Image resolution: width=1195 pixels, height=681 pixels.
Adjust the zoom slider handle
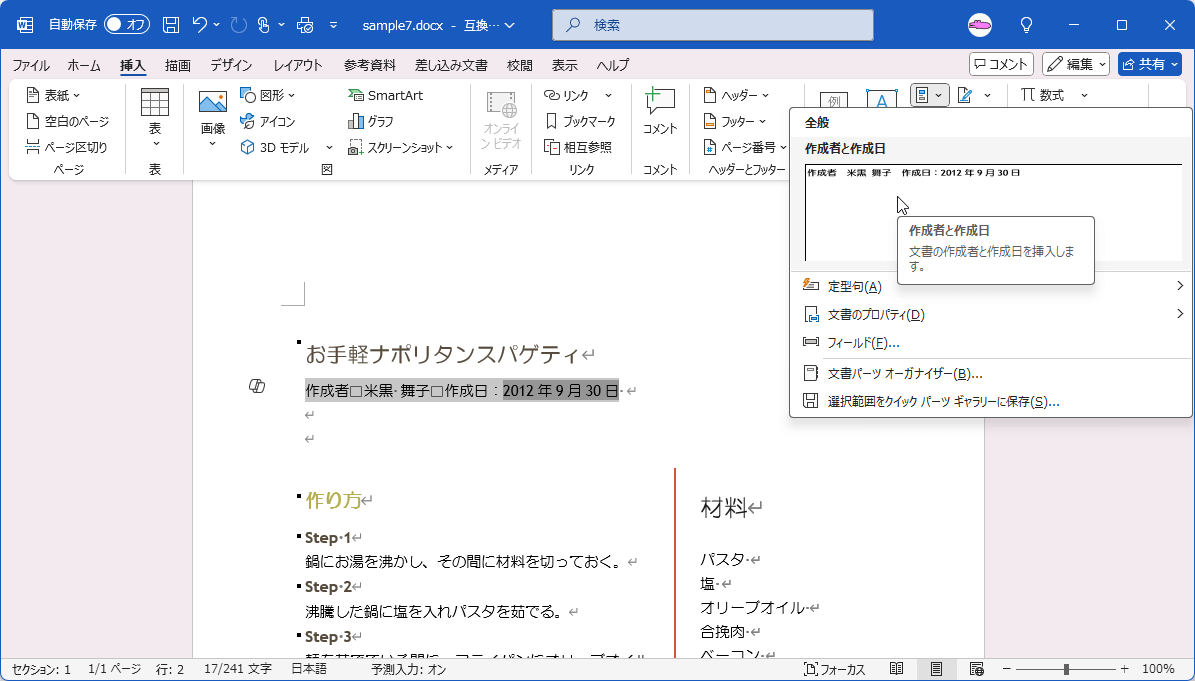click(1065, 669)
